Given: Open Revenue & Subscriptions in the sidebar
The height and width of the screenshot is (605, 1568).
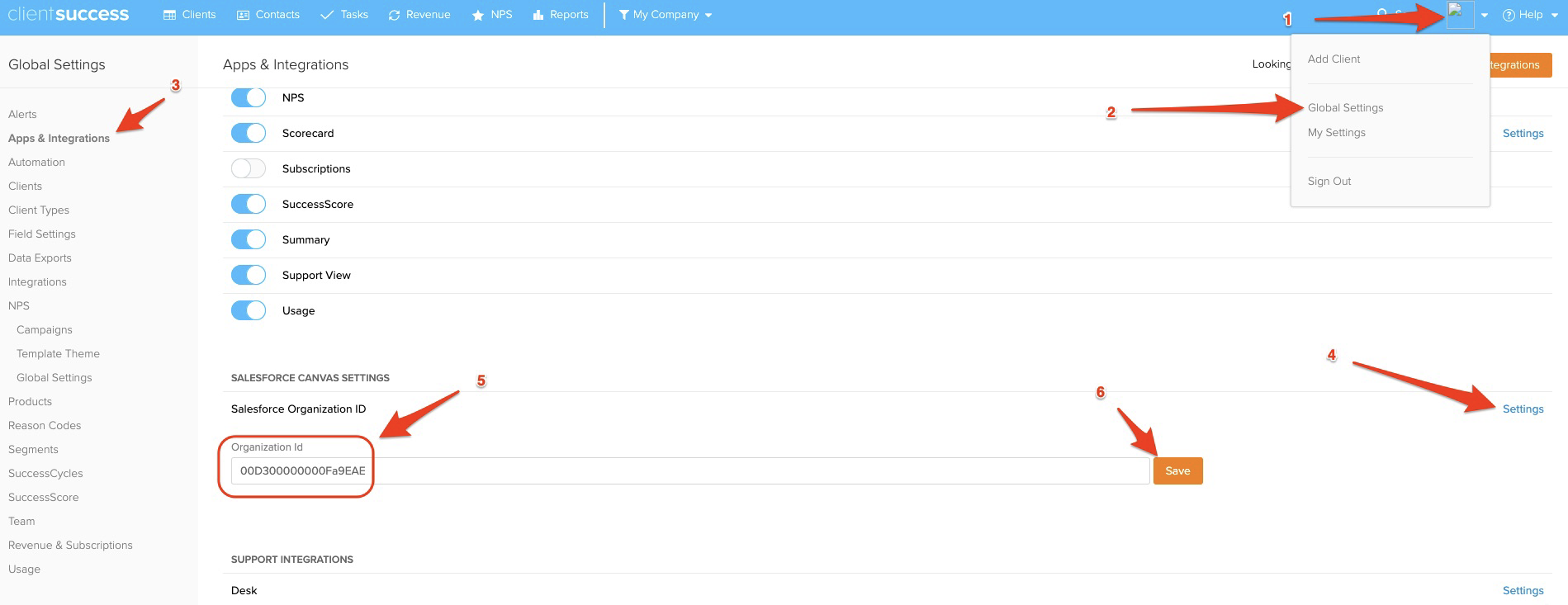Looking at the screenshot, I should [x=70, y=545].
